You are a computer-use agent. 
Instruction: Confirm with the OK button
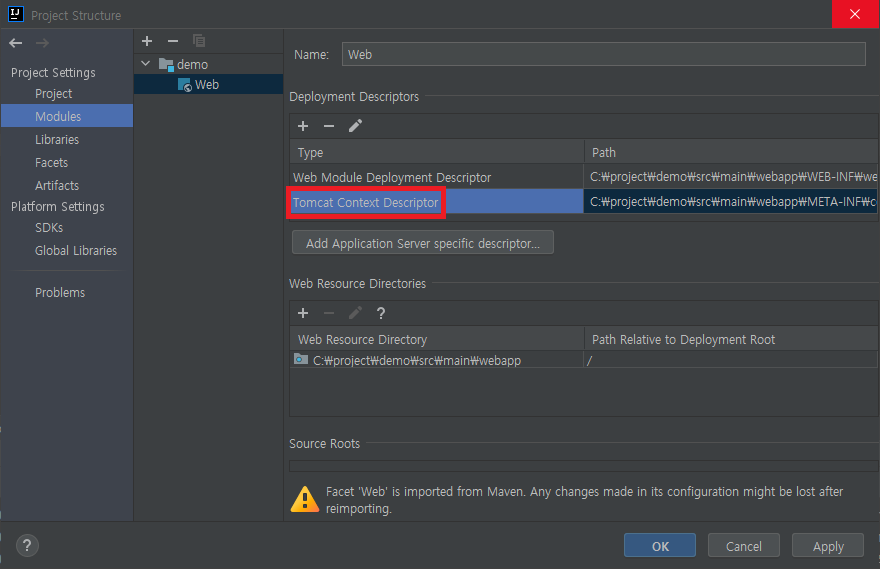[660, 545]
